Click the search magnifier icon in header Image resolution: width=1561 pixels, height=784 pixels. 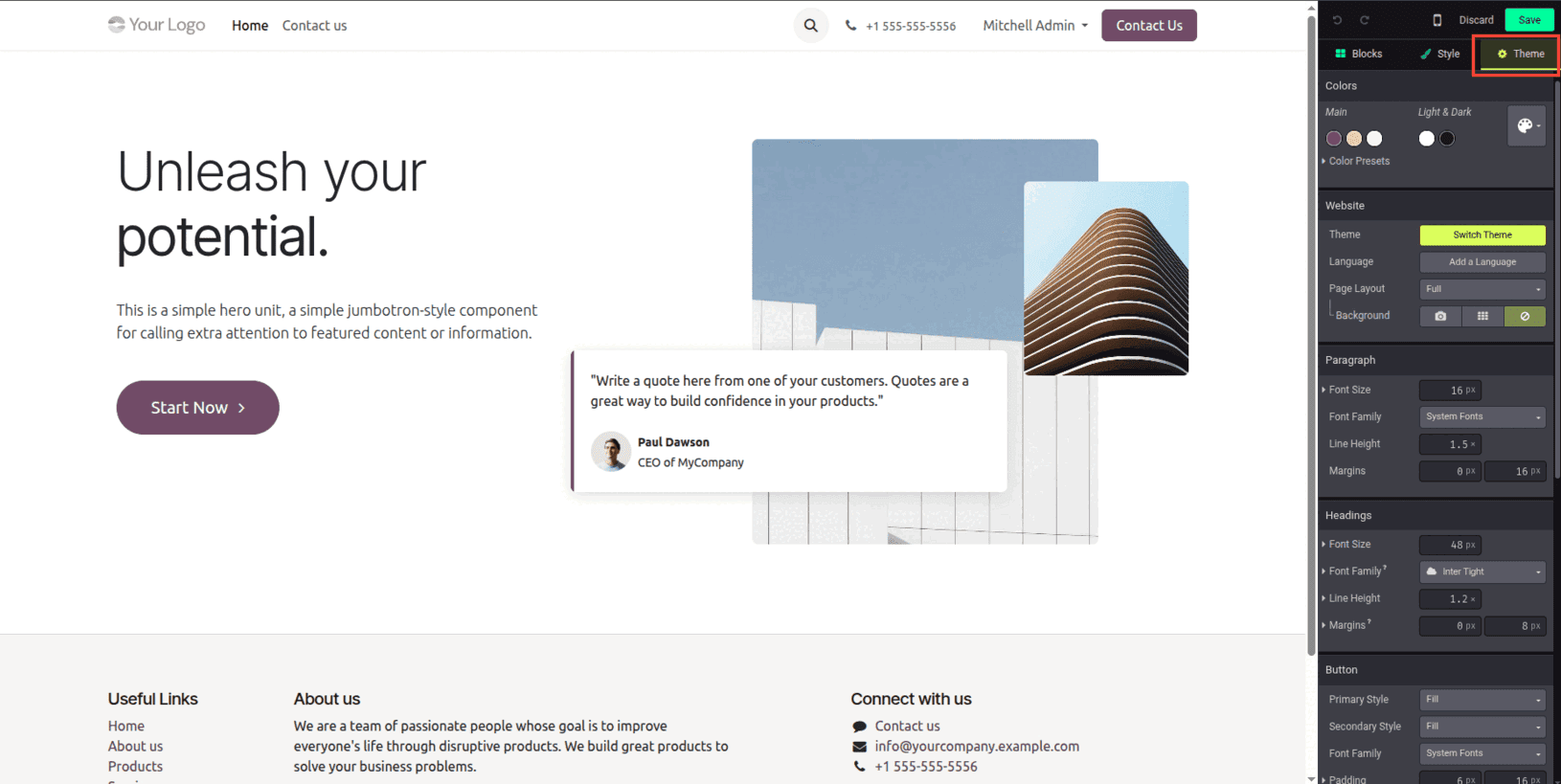(x=810, y=26)
